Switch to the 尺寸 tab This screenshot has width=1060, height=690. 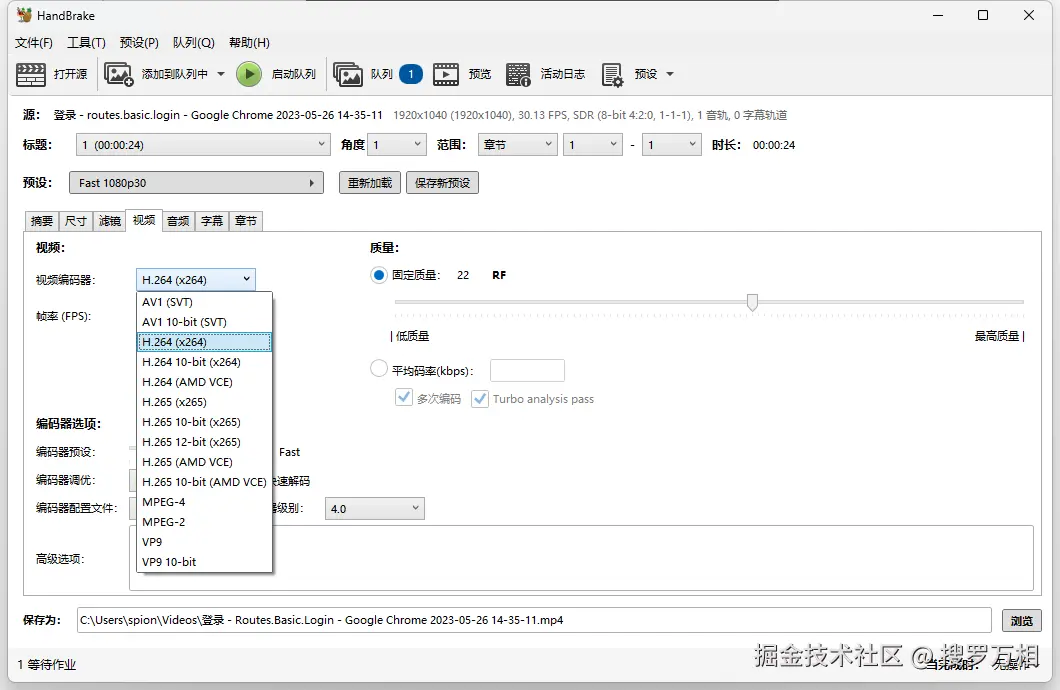tap(76, 221)
